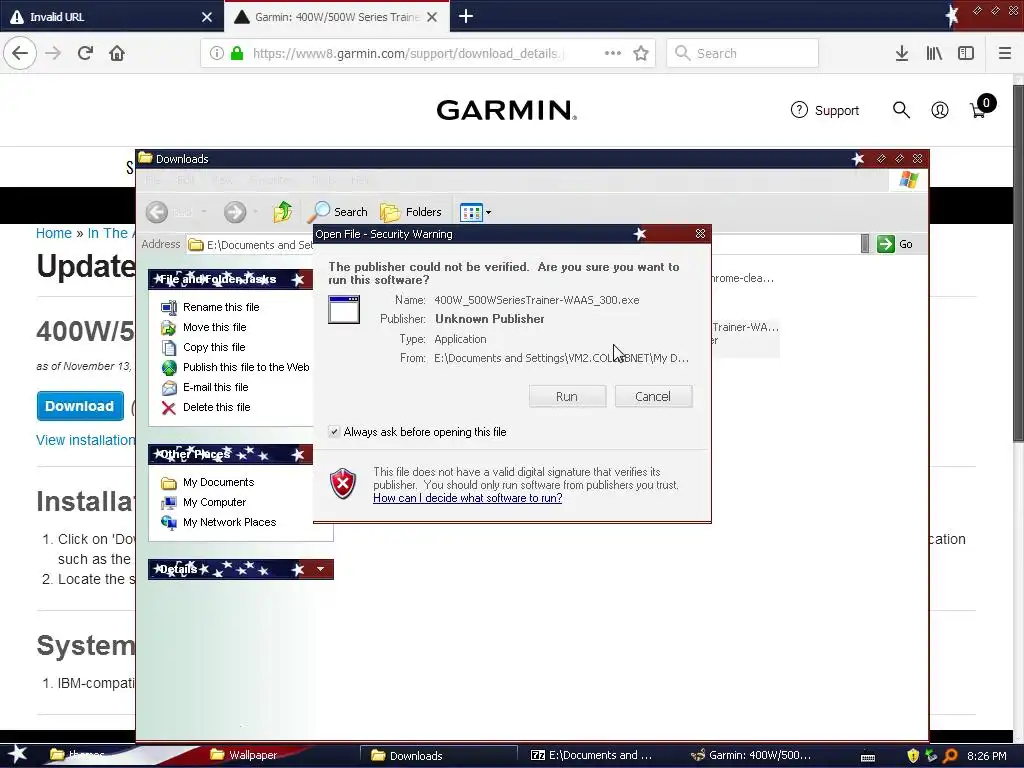Click Run in the Security Warning dialog

[567, 396]
